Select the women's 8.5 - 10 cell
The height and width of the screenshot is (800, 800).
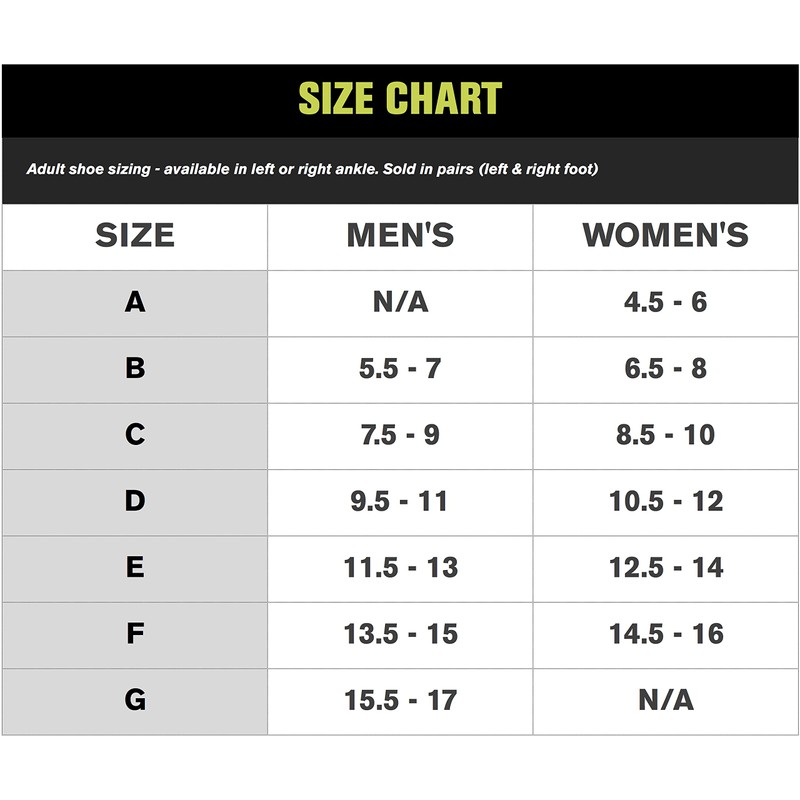[665, 435]
